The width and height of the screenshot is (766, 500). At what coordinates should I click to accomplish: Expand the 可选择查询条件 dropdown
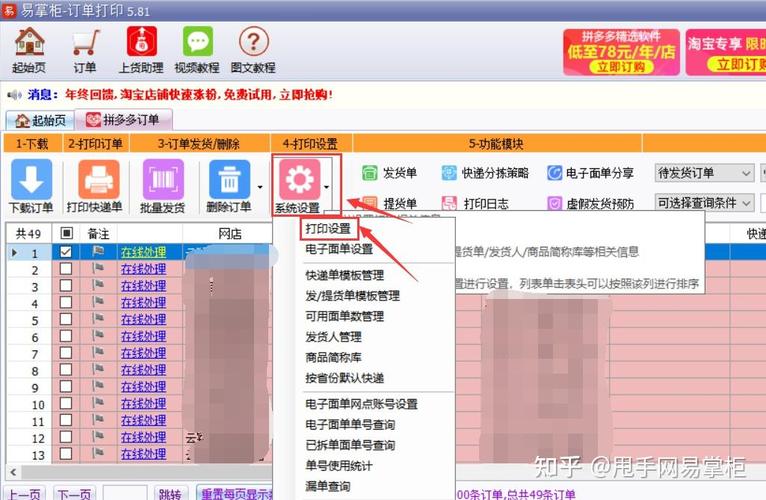pos(745,203)
